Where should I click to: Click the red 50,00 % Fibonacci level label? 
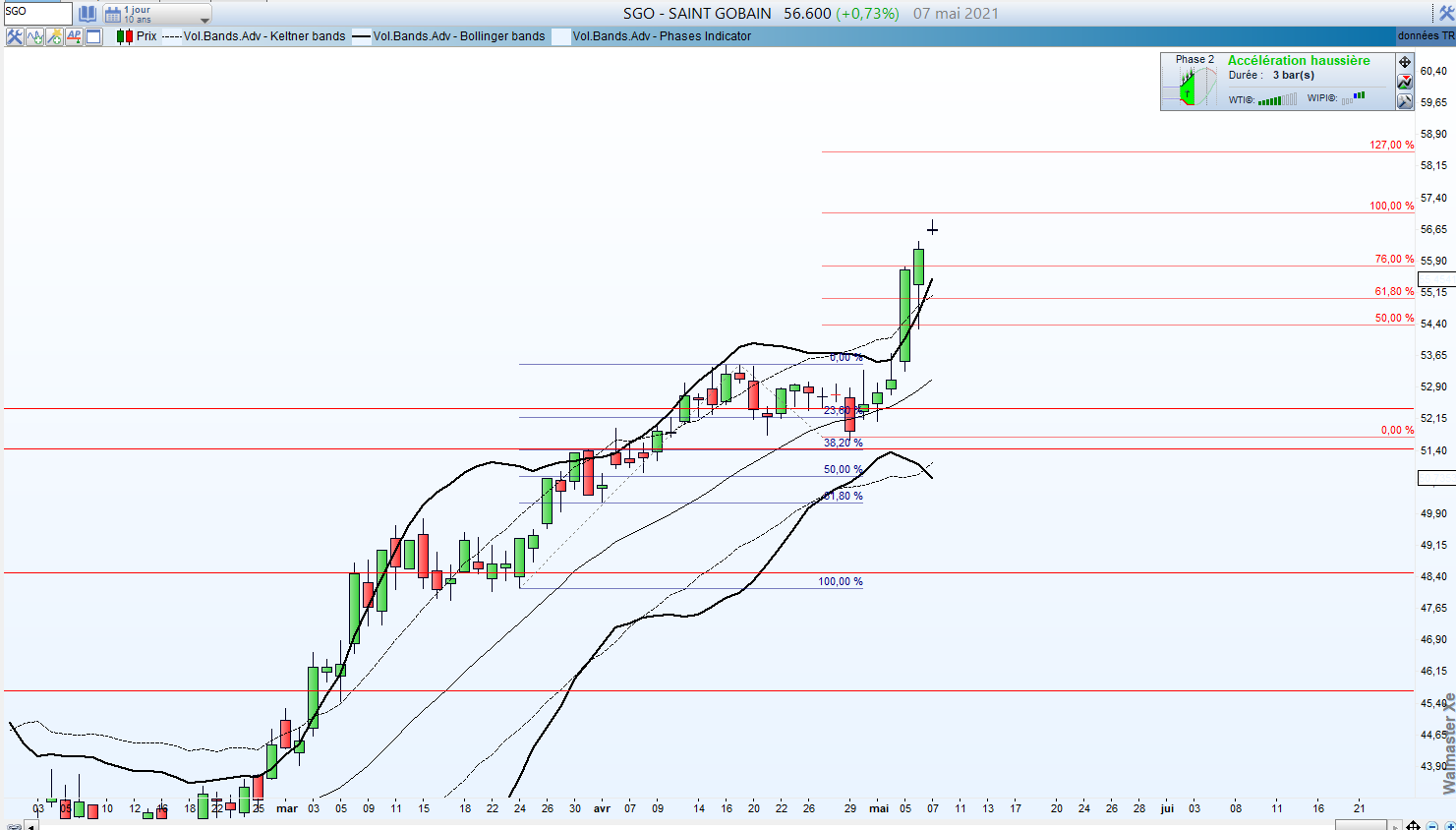[1394, 318]
